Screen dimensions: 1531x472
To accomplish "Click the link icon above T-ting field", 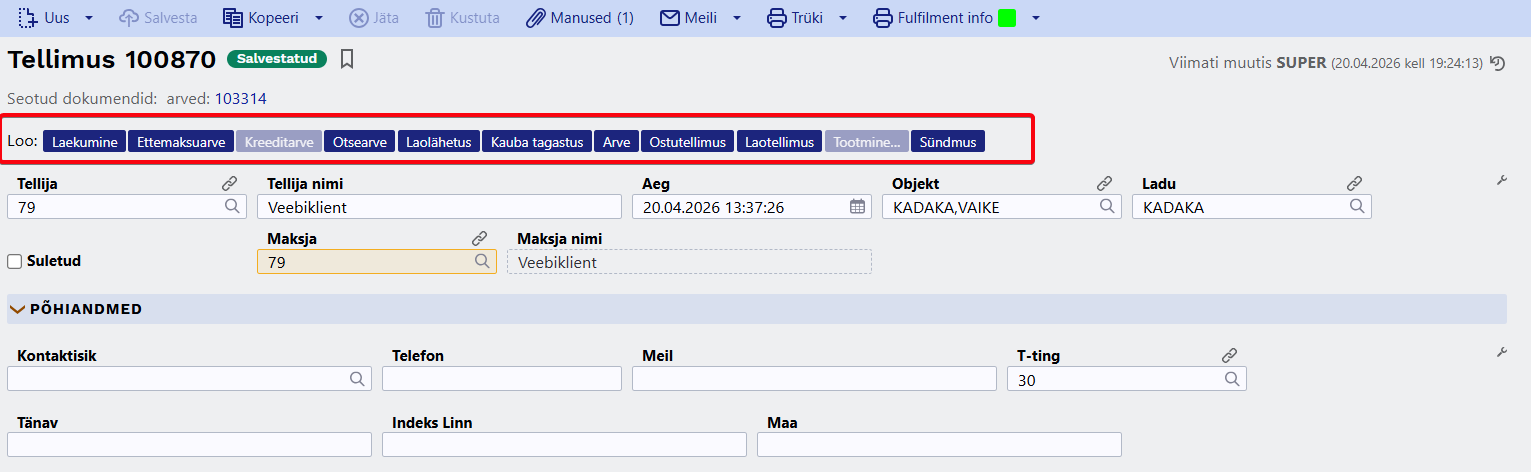I will [x=1230, y=356].
